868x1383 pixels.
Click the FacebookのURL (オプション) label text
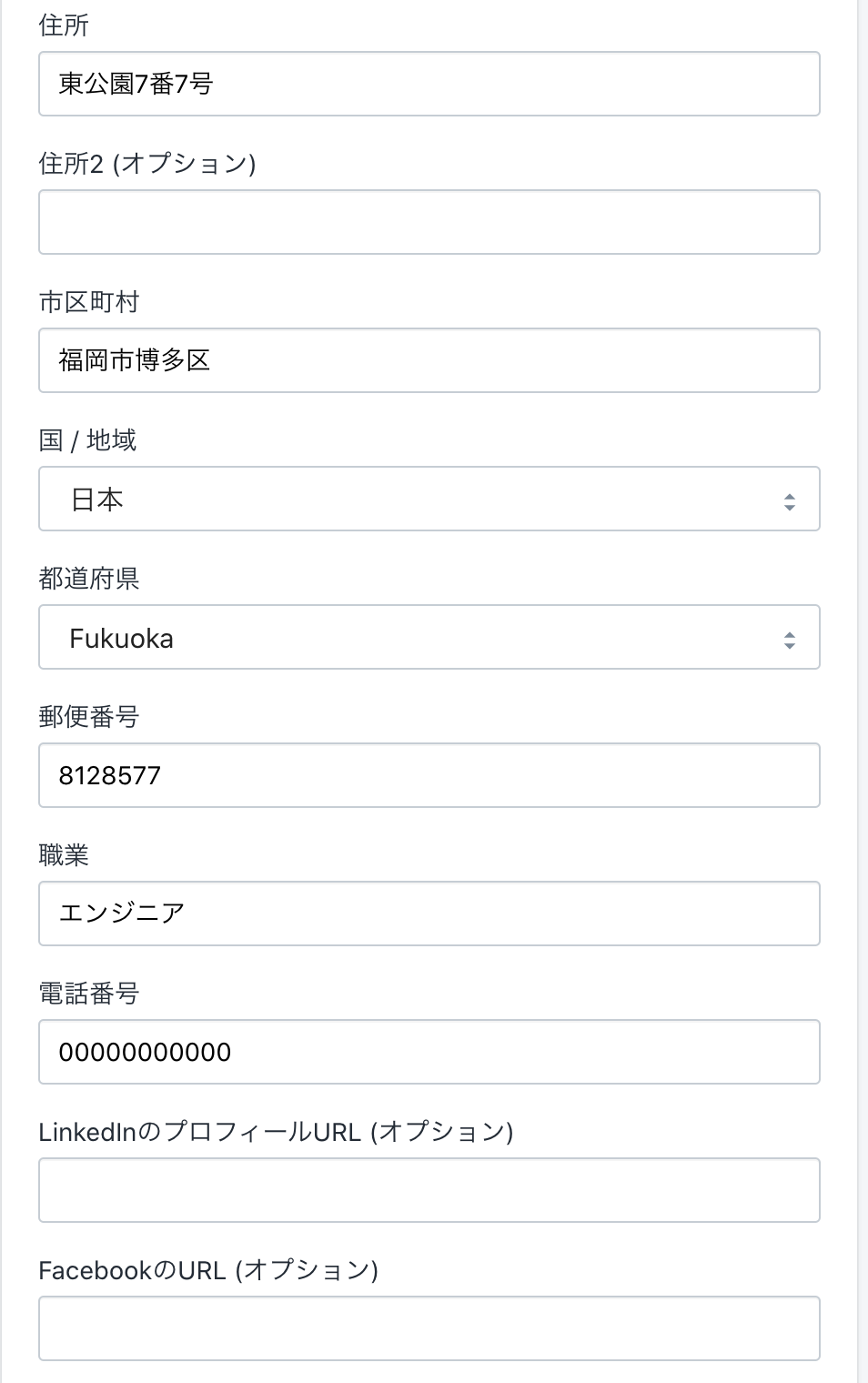click(x=208, y=1270)
